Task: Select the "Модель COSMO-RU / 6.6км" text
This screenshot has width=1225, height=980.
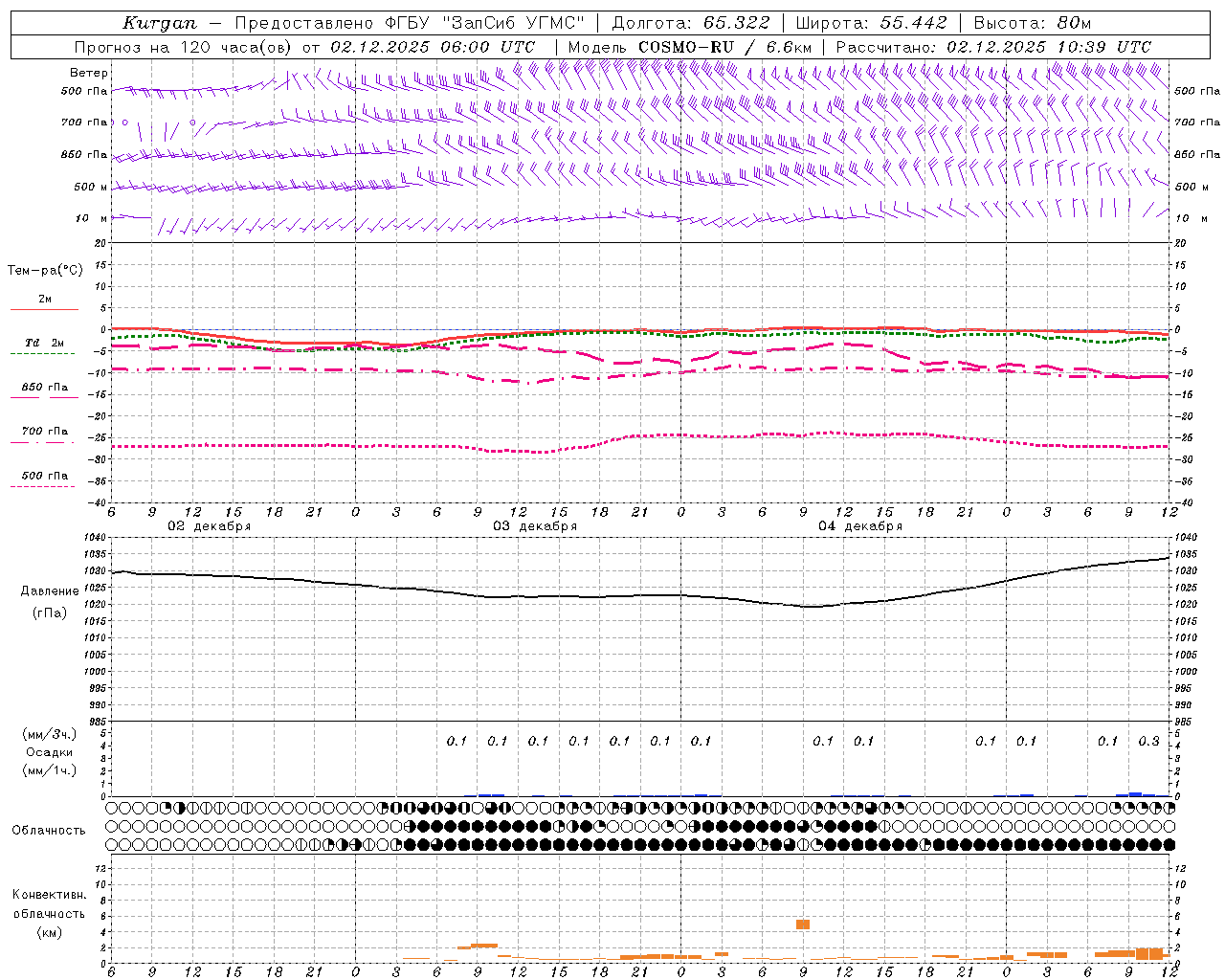Action: (x=689, y=46)
